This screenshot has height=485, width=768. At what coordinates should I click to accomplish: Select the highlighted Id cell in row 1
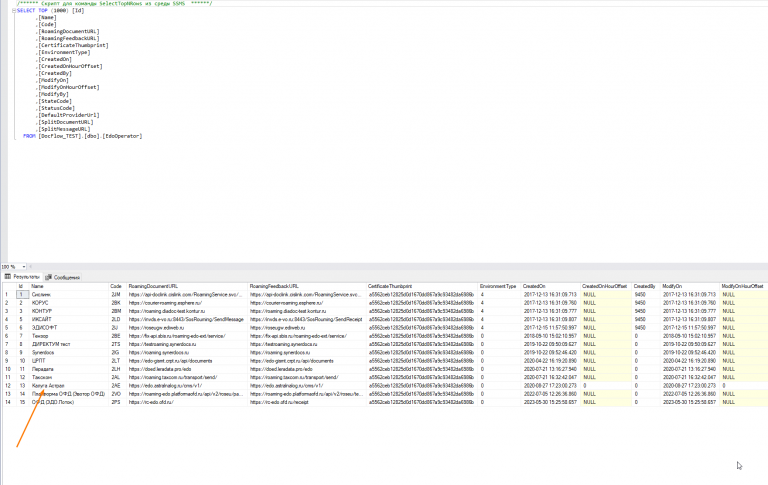(x=23, y=294)
